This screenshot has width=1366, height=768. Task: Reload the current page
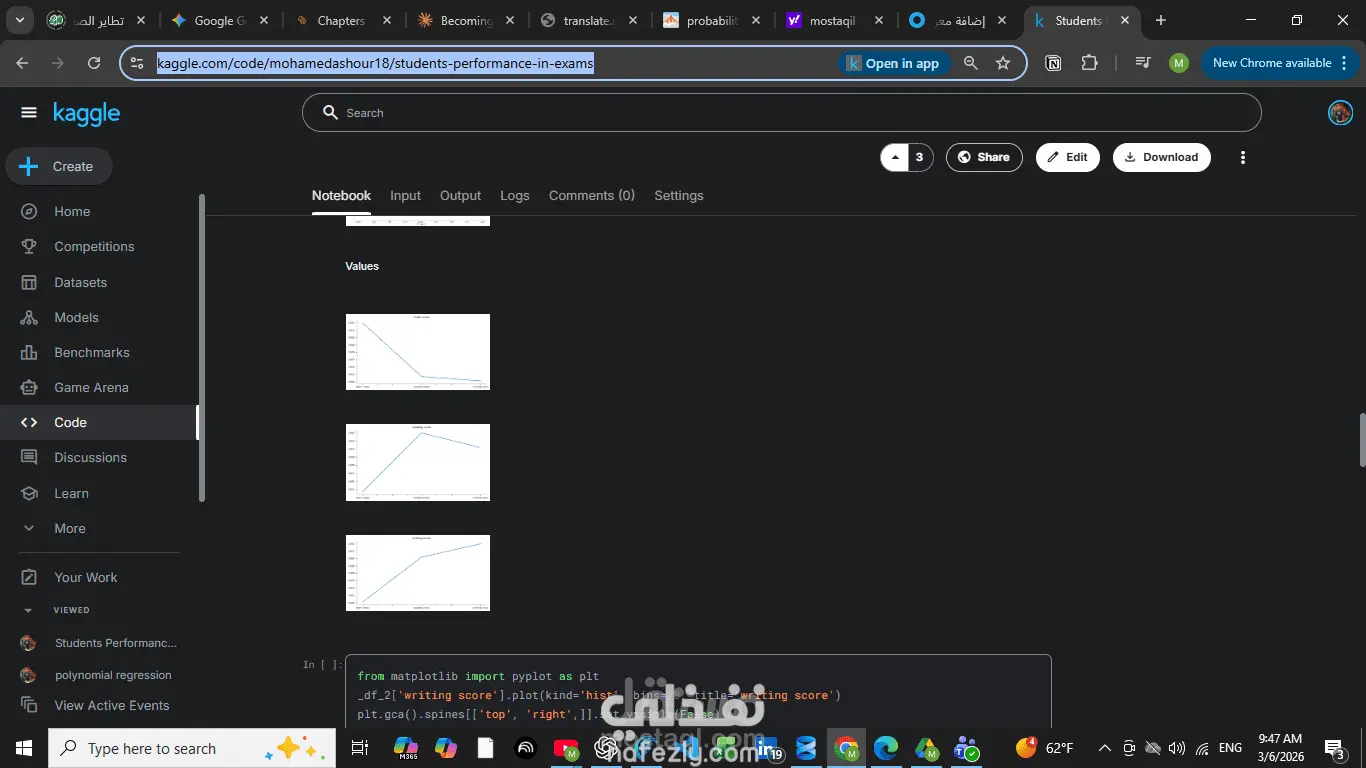[x=94, y=63]
